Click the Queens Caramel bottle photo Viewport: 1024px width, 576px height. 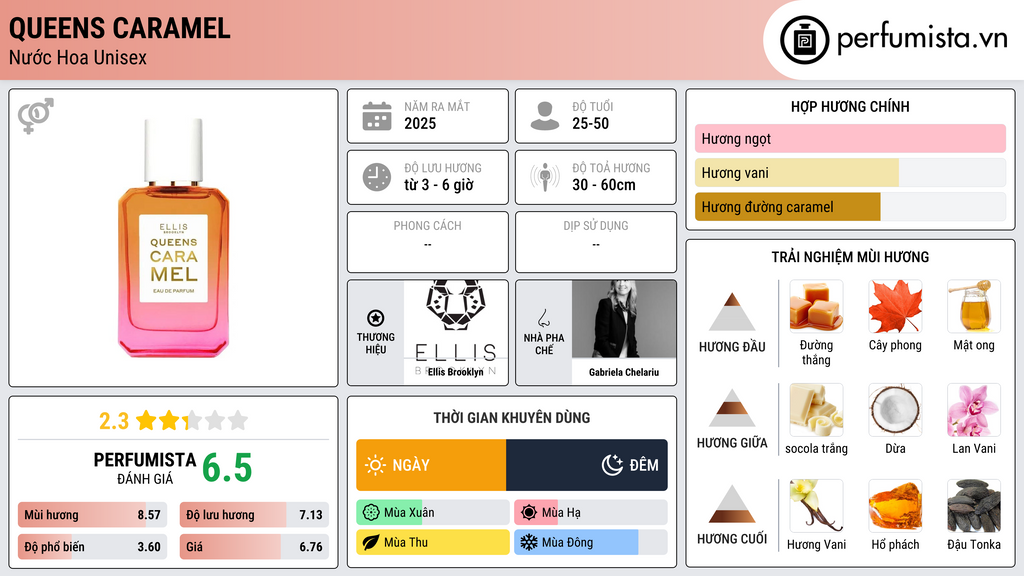(173, 238)
